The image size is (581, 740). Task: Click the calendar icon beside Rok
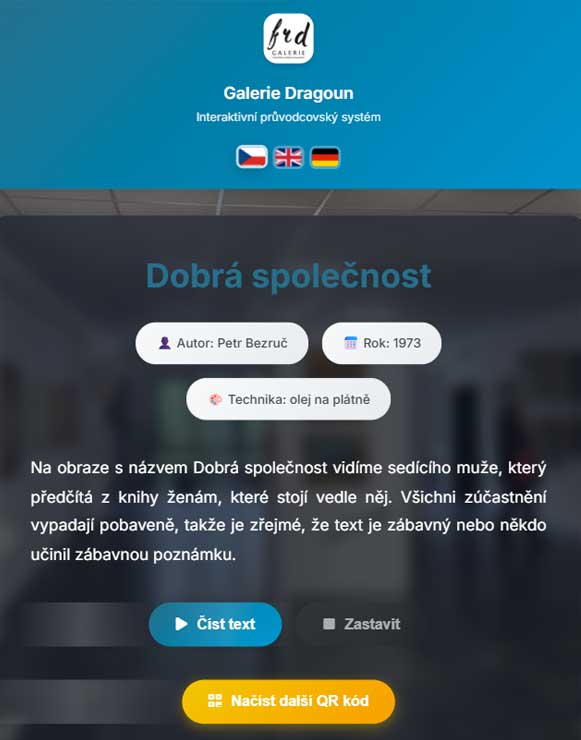coord(351,343)
